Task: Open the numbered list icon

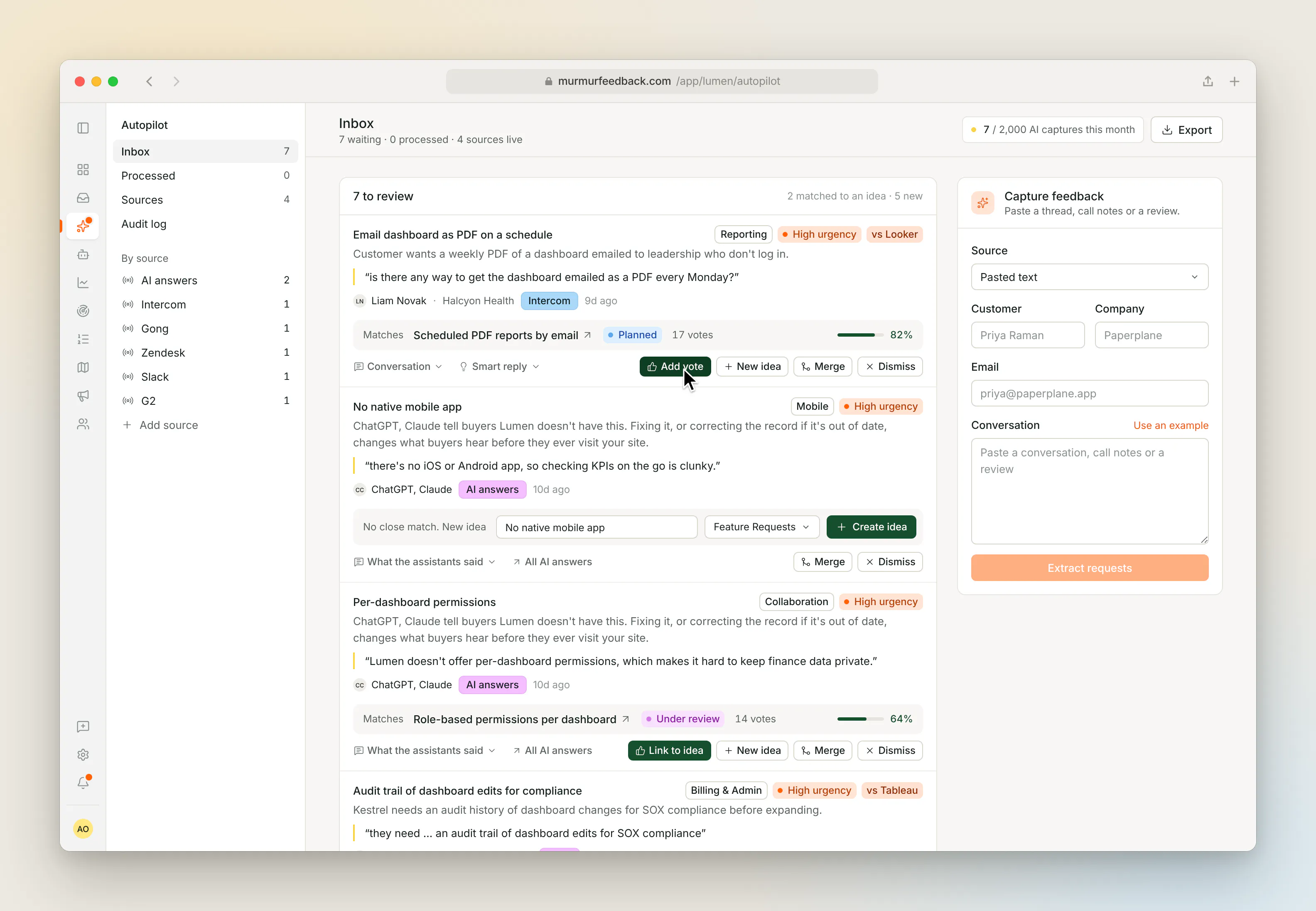Action: pos(83,339)
